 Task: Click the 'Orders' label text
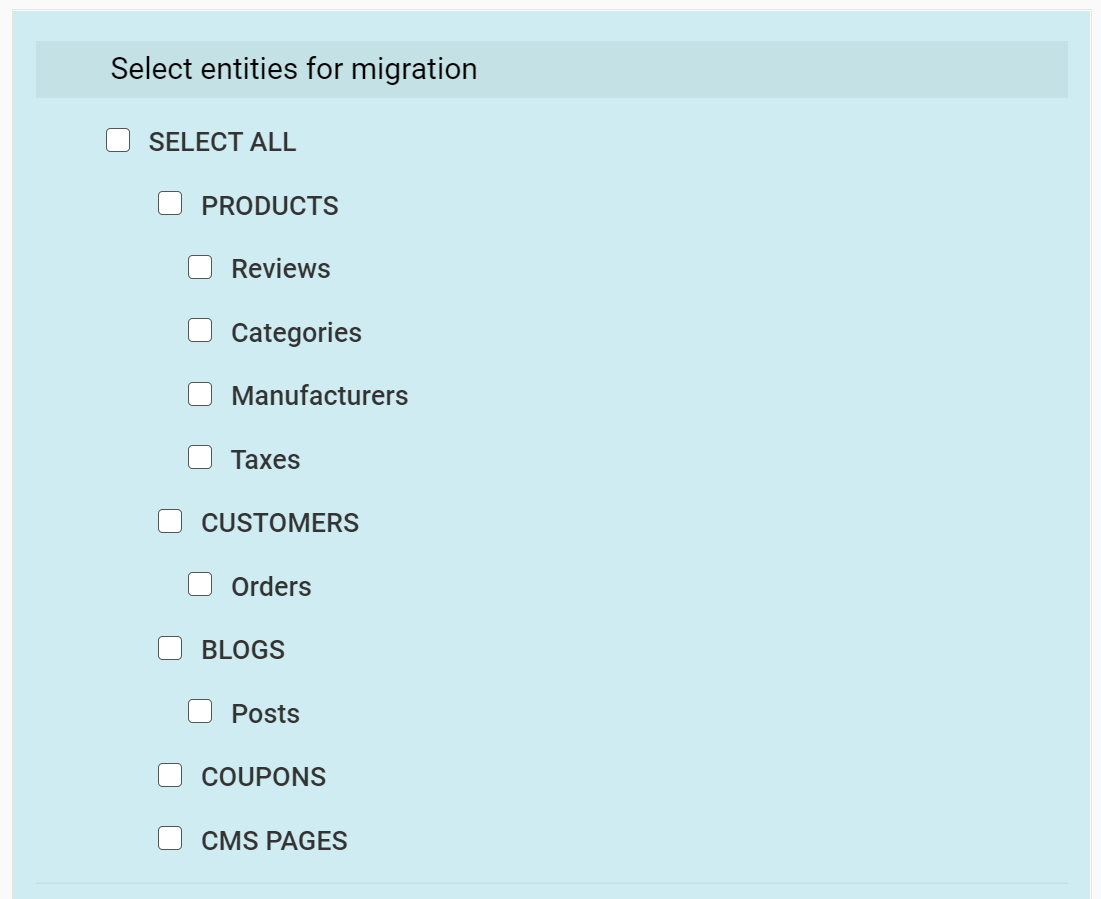point(271,587)
